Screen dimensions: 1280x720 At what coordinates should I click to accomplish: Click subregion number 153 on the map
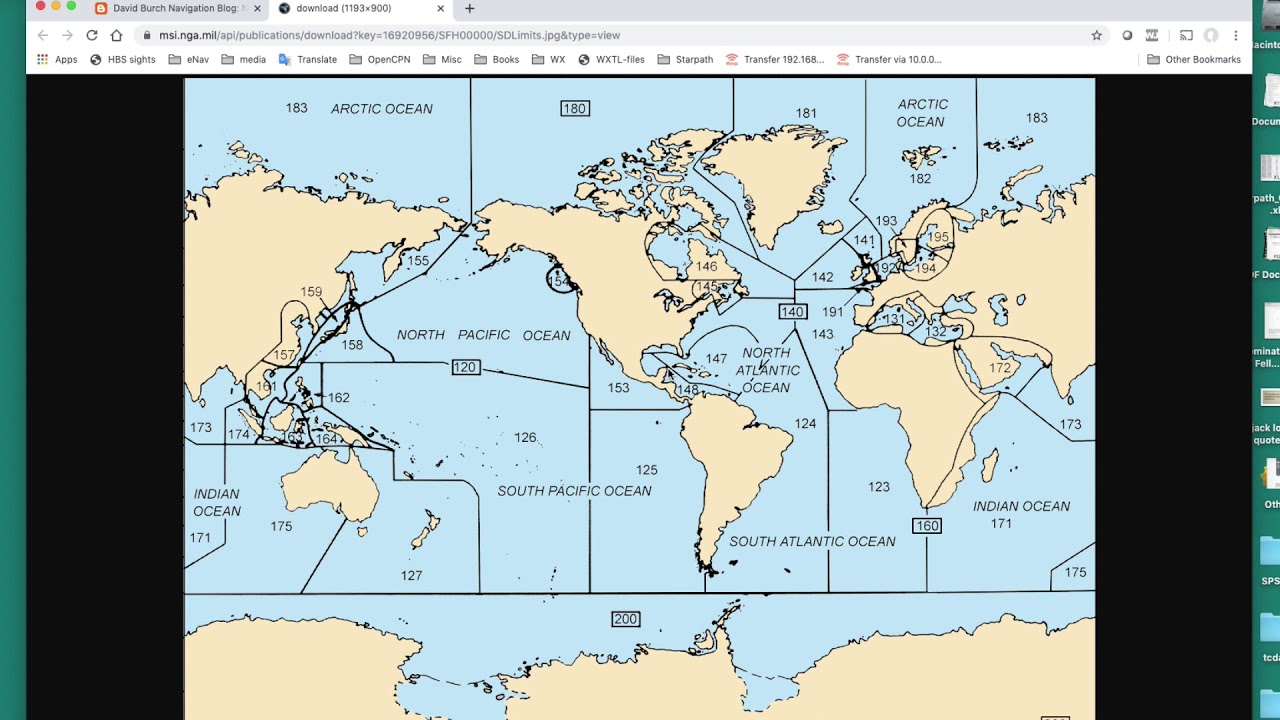[618, 387]
